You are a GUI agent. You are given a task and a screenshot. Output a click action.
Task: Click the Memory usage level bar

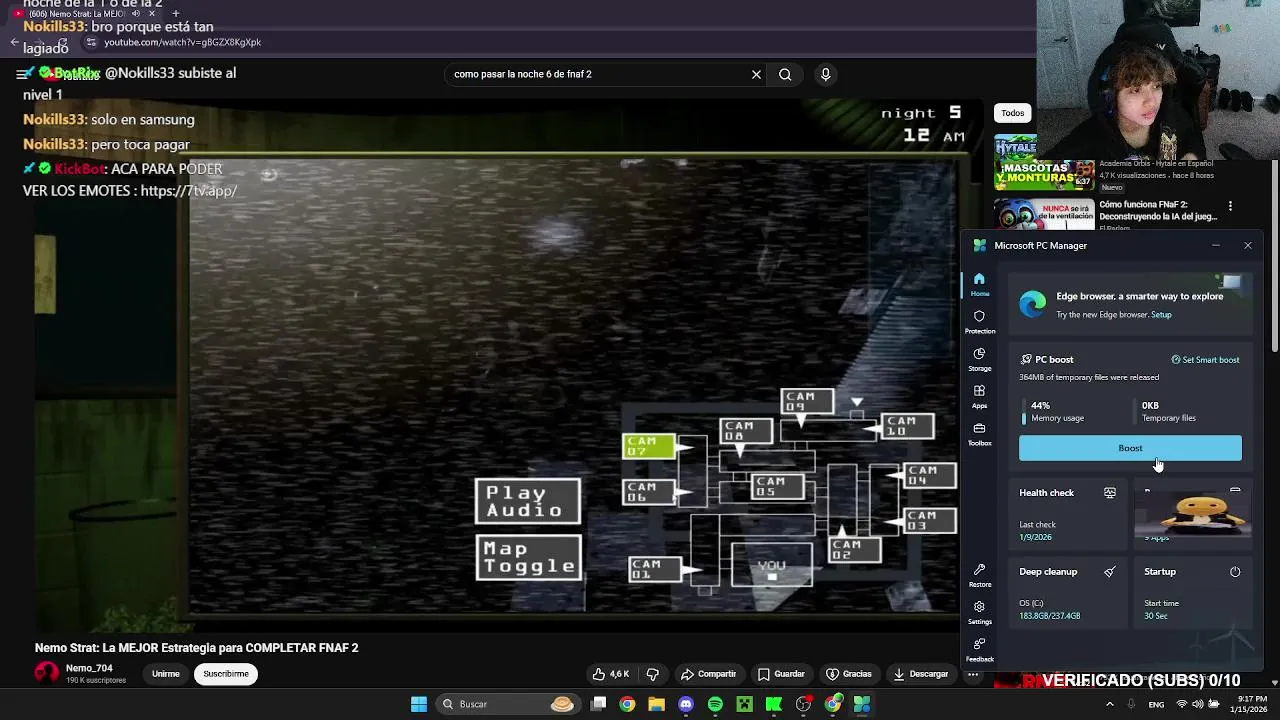[1023, 412]
